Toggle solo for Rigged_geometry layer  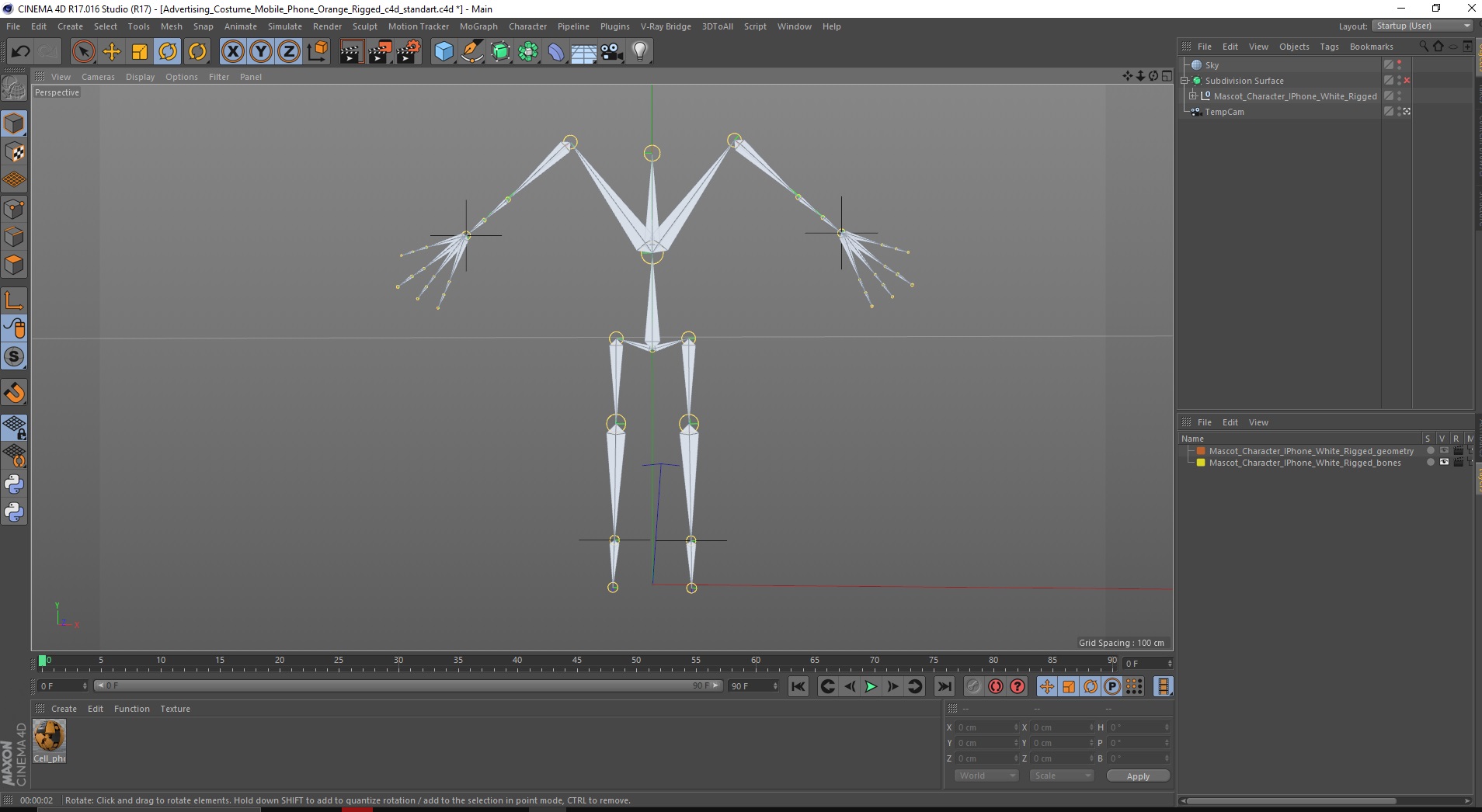tap(1430, 451)
